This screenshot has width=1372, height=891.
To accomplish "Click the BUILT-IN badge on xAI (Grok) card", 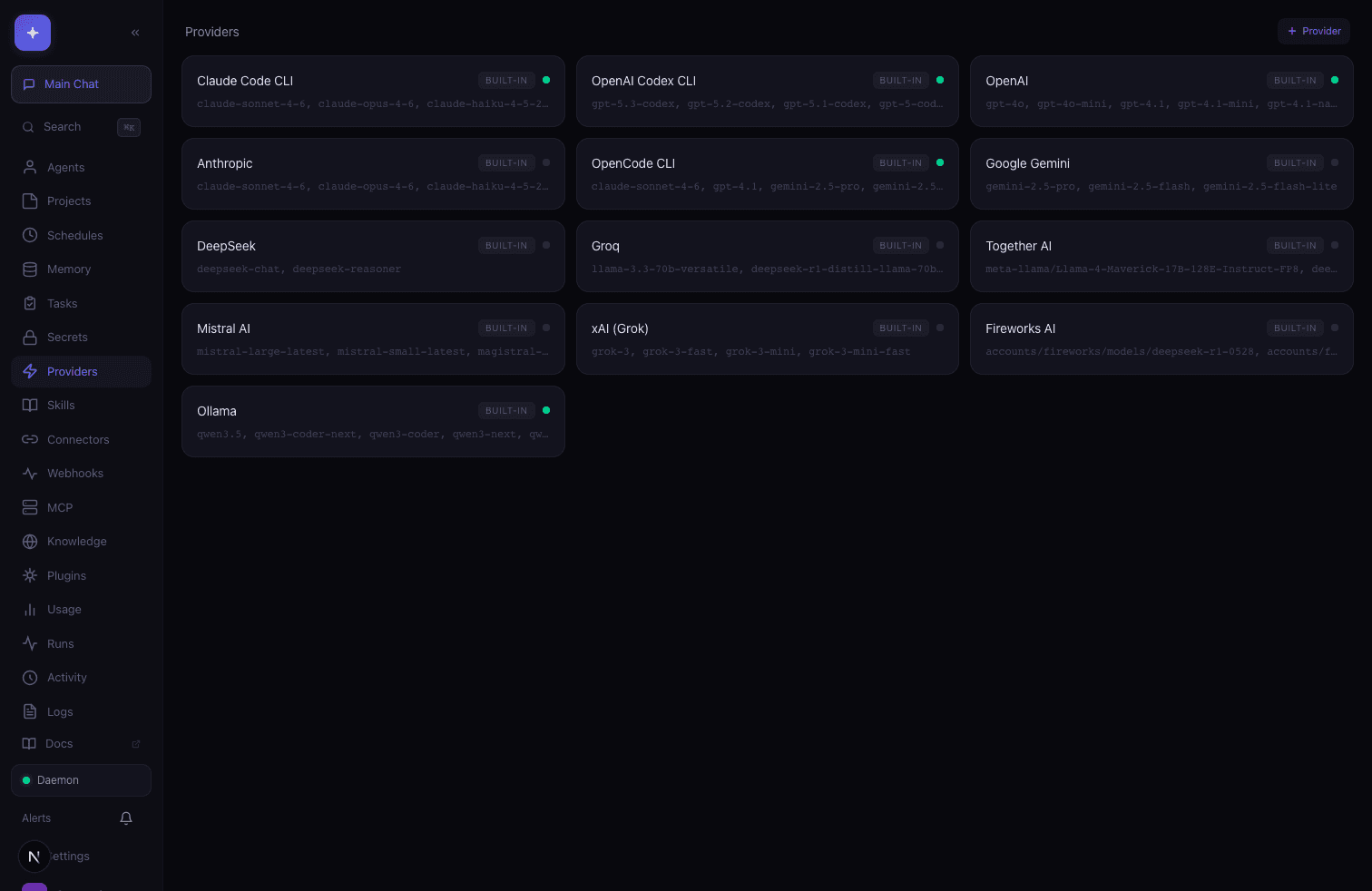I will coord(900,328).
